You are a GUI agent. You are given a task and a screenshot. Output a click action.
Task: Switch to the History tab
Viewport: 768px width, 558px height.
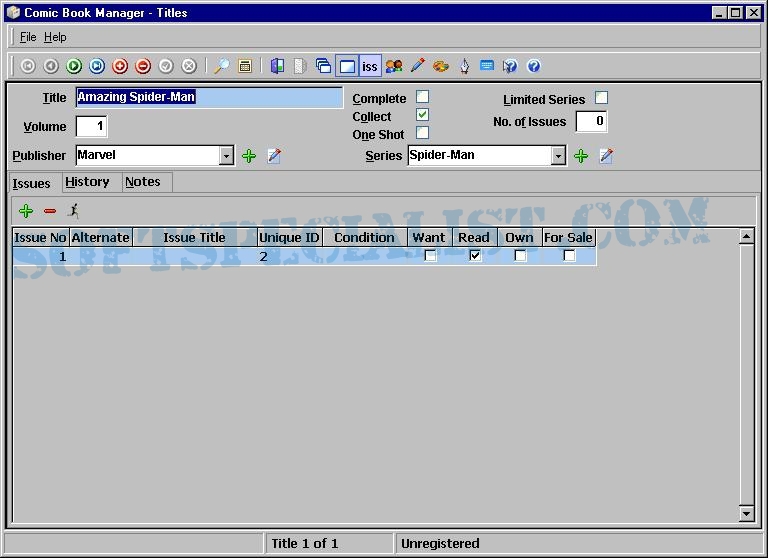87,182
